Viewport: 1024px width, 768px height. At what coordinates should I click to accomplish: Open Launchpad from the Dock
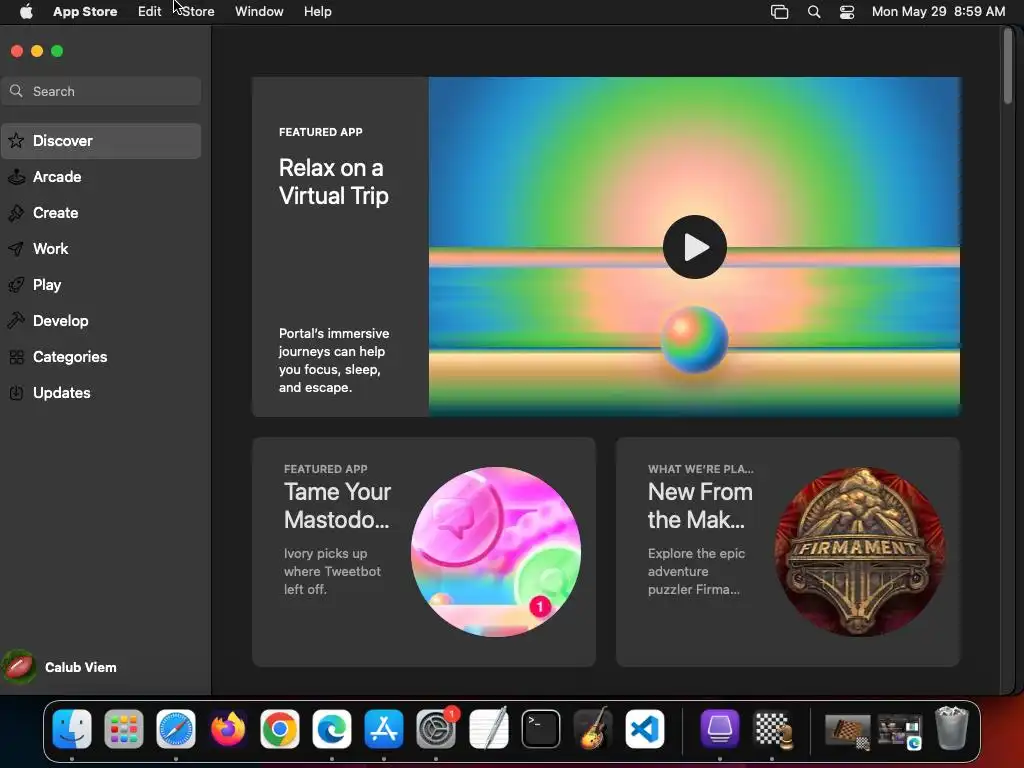click(123, 729)
